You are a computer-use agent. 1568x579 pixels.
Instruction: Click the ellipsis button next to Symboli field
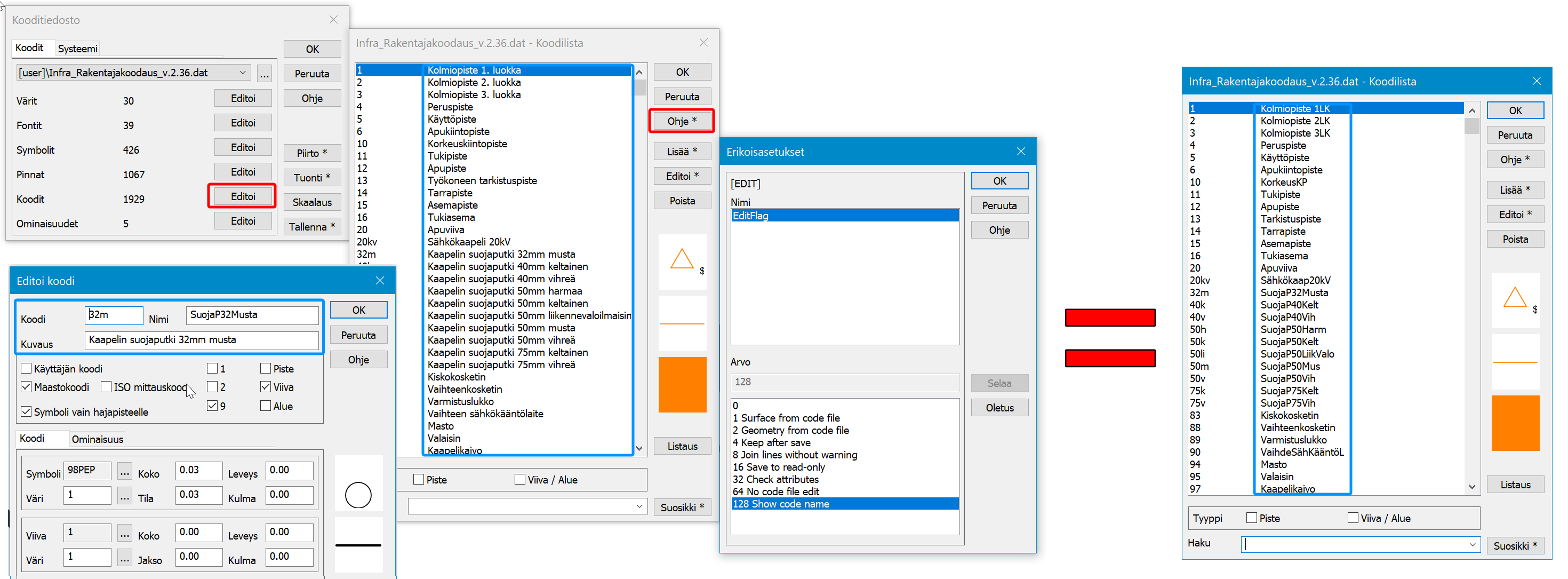(125, 472)
